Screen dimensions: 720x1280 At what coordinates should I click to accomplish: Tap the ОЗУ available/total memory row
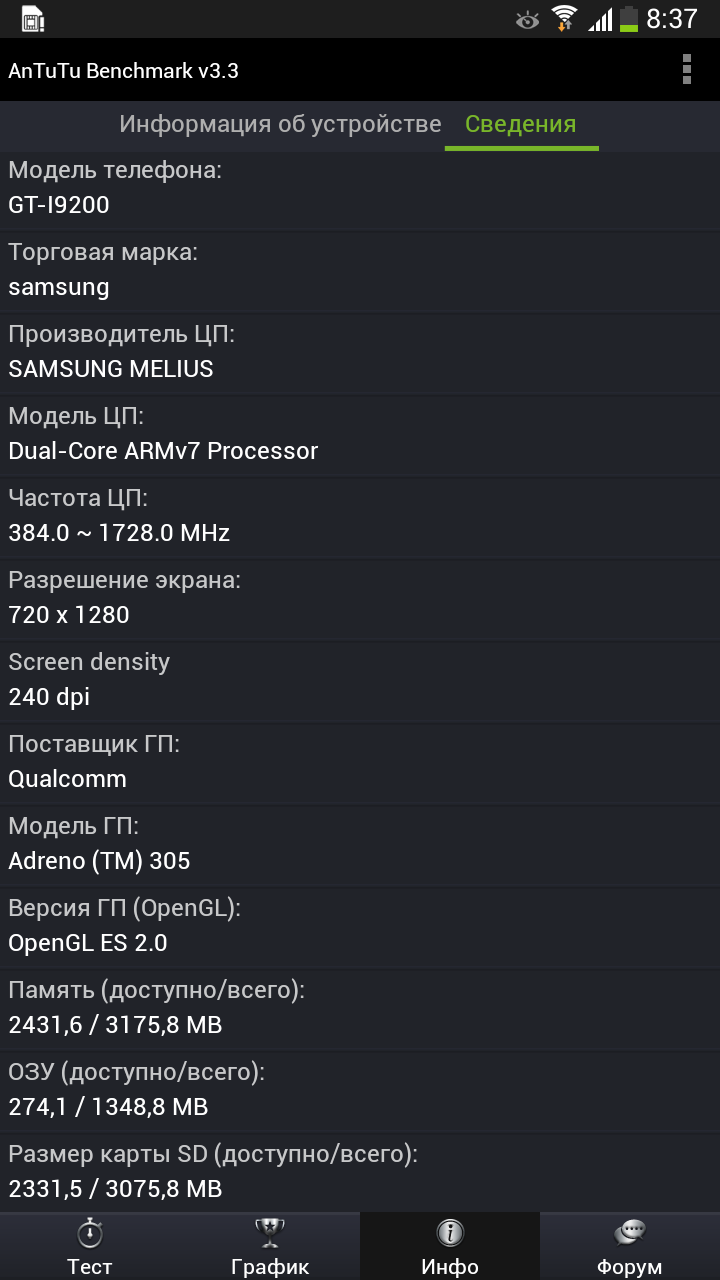pos(360,1091)
